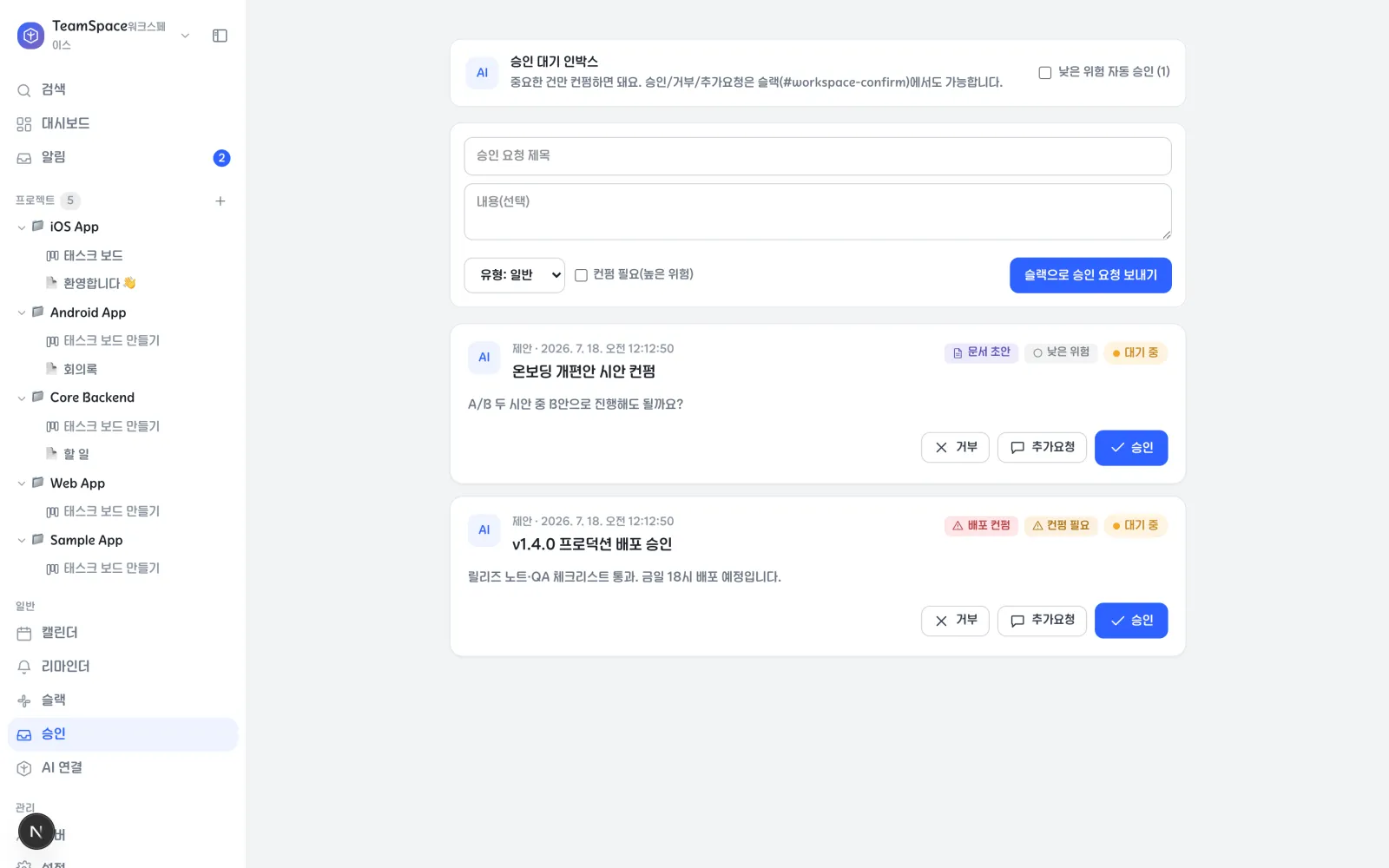Open 알림 notifications inbox
This screenshot has width=1389, height=868.
(x=122, y=157)
